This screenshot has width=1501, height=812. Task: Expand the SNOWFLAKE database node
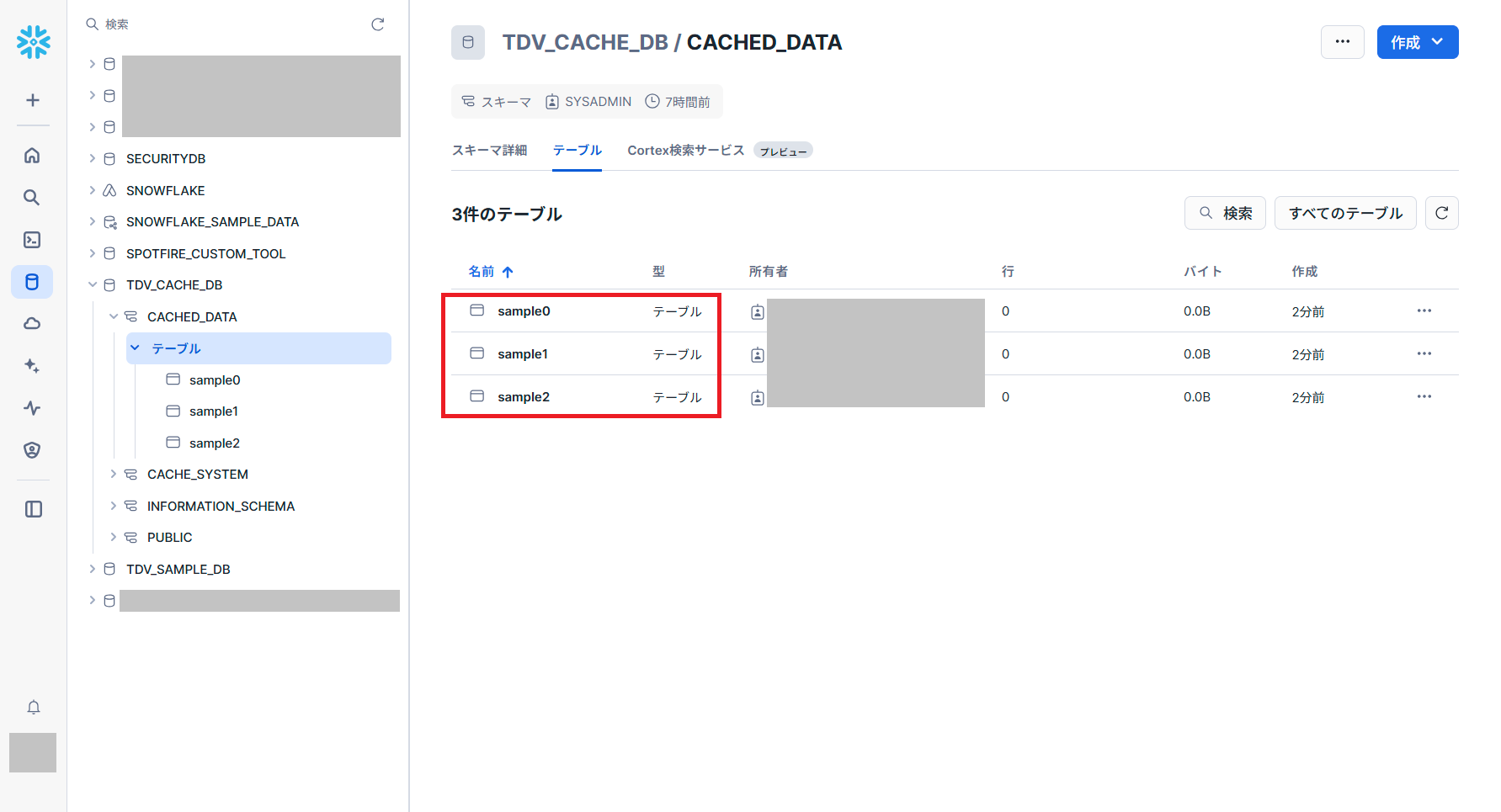click(93, 190)
